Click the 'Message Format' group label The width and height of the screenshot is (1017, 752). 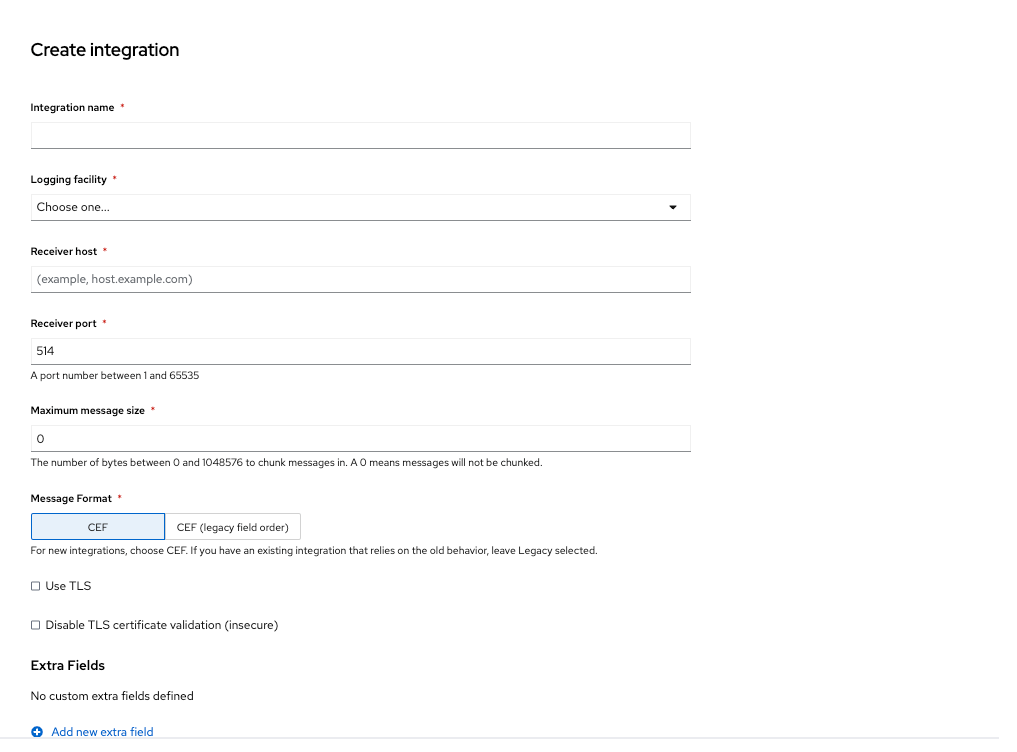[71, 498]
